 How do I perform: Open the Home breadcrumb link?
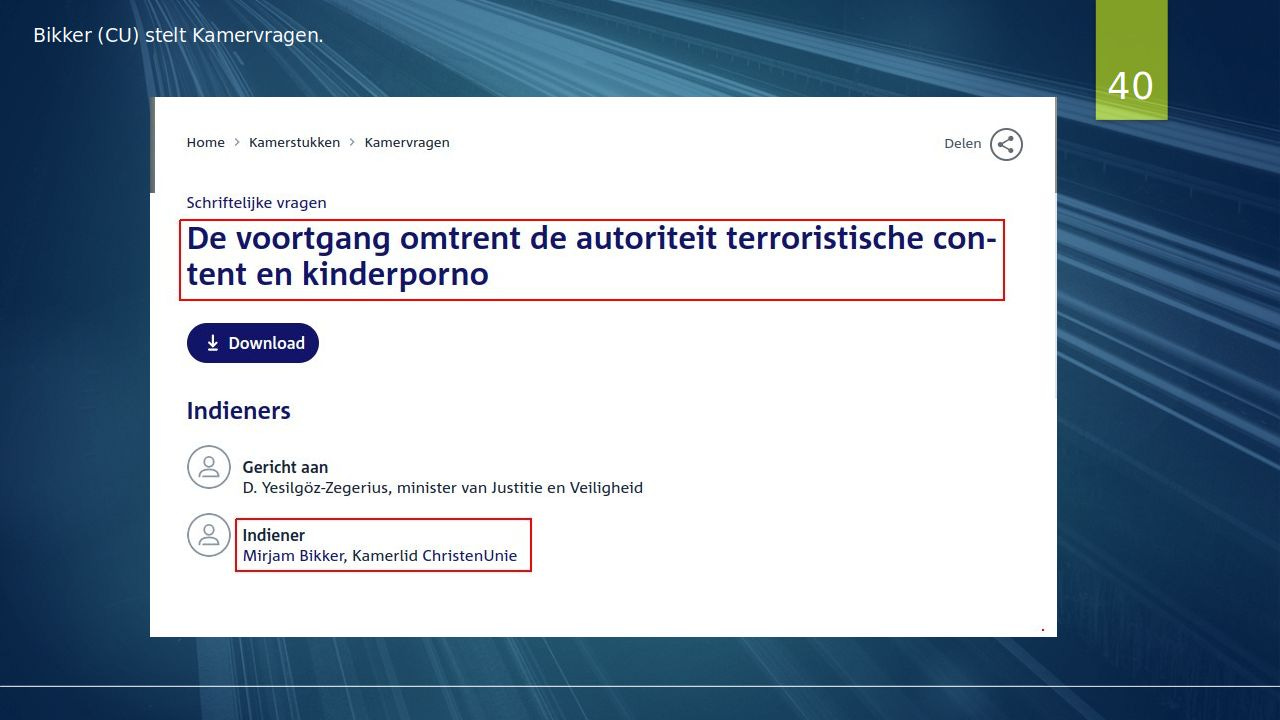pyautogui.click(x=205, y=143)
